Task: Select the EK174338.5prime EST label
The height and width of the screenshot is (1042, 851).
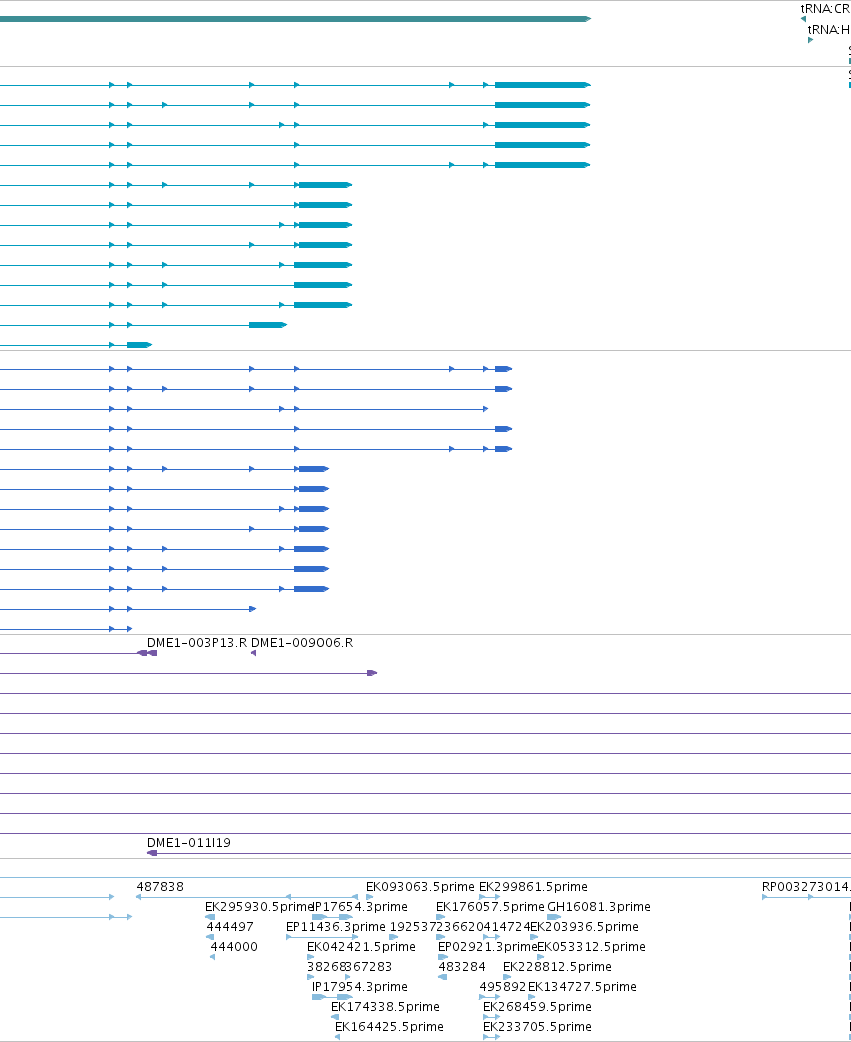Action: coord(385,1006)
